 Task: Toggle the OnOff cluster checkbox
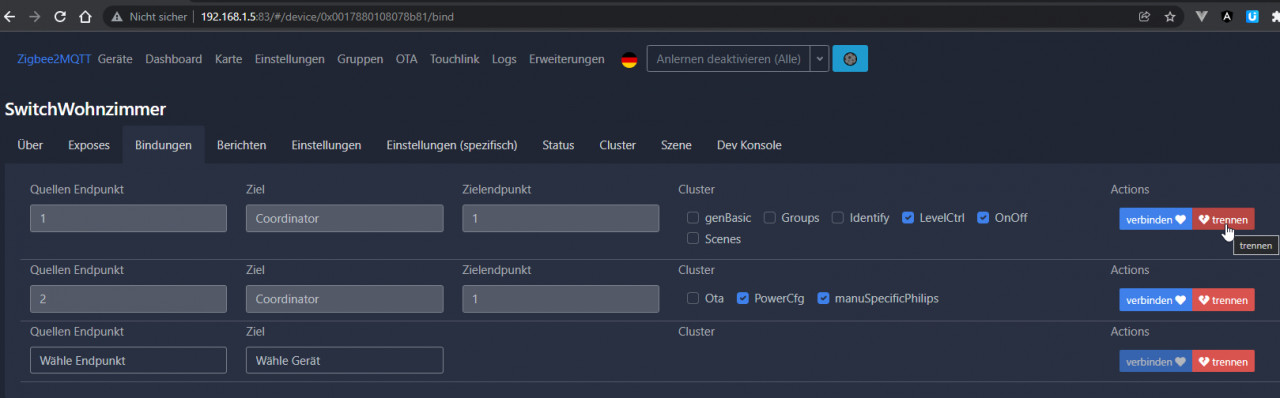click(x=983, y=217)
